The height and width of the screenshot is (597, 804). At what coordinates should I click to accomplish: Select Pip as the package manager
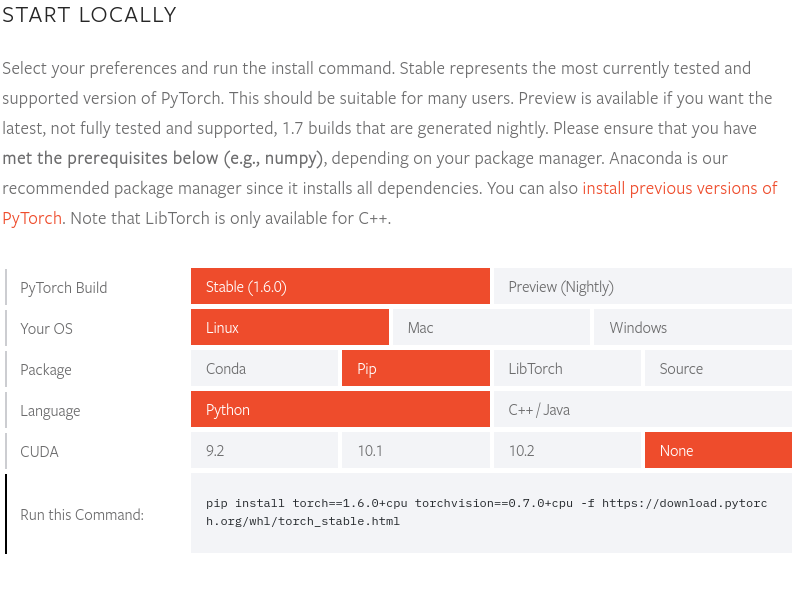coord(415,369)
